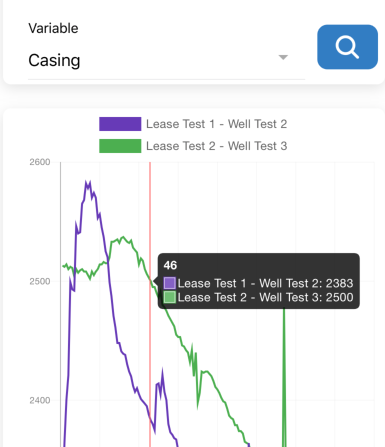Toggle the green Lease Test 2 legend swatch
Screen dimensions: 385x447
(120, 146)
